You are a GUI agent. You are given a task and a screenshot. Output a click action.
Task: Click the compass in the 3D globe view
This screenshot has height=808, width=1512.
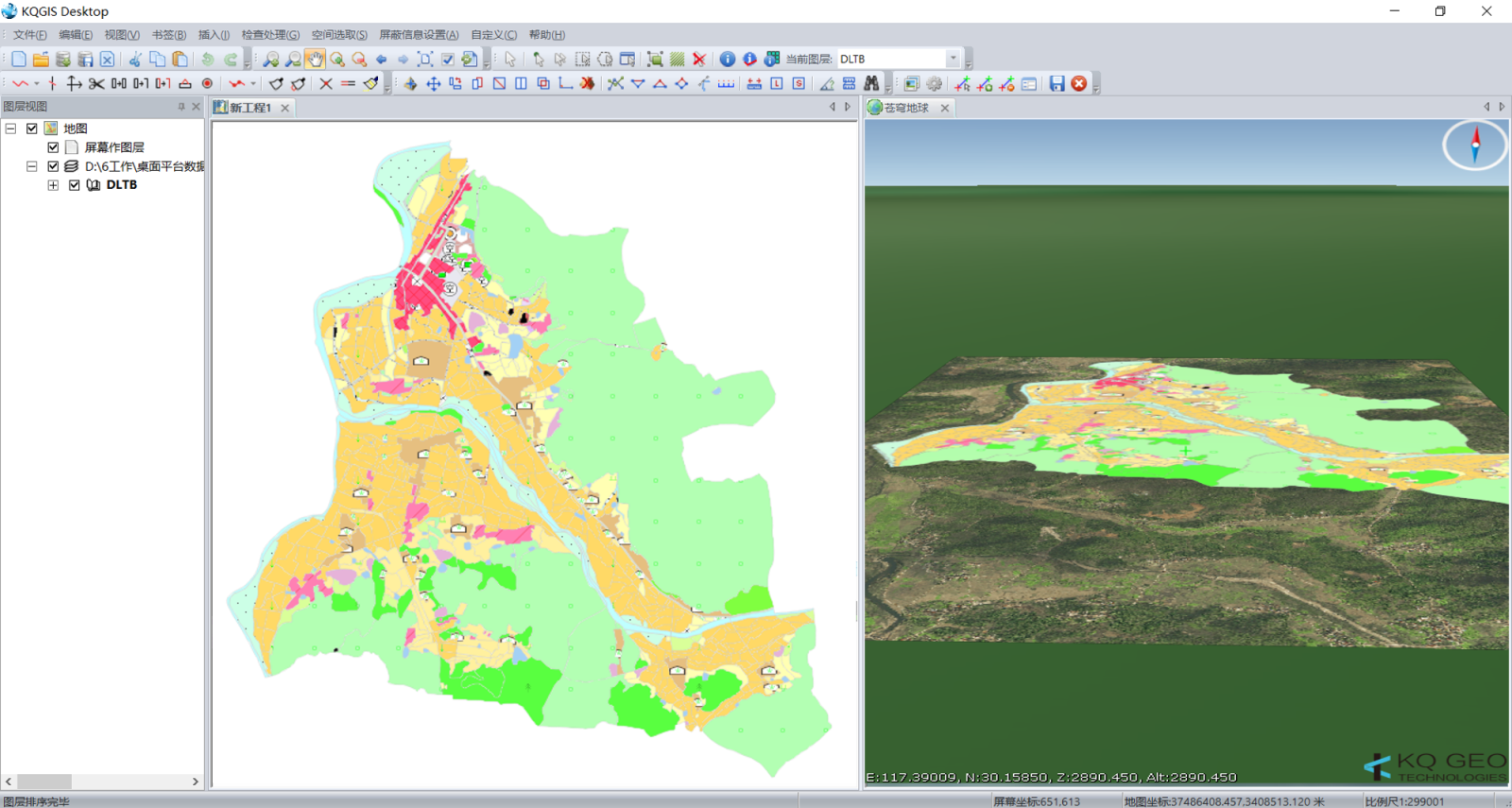tap(1474, 146)
